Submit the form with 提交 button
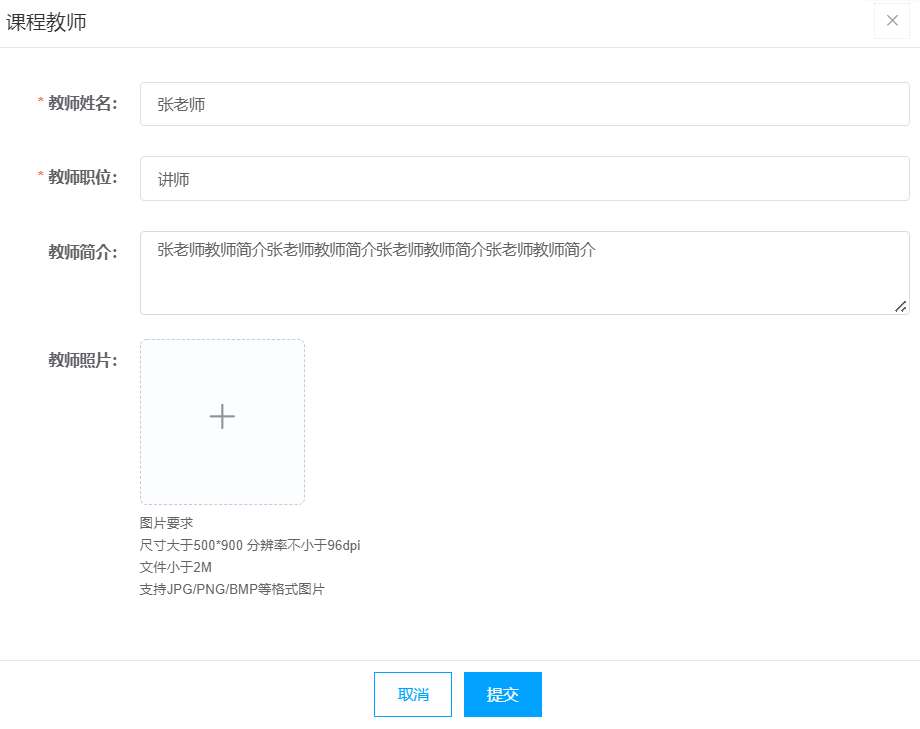 (x=503, y=694)
